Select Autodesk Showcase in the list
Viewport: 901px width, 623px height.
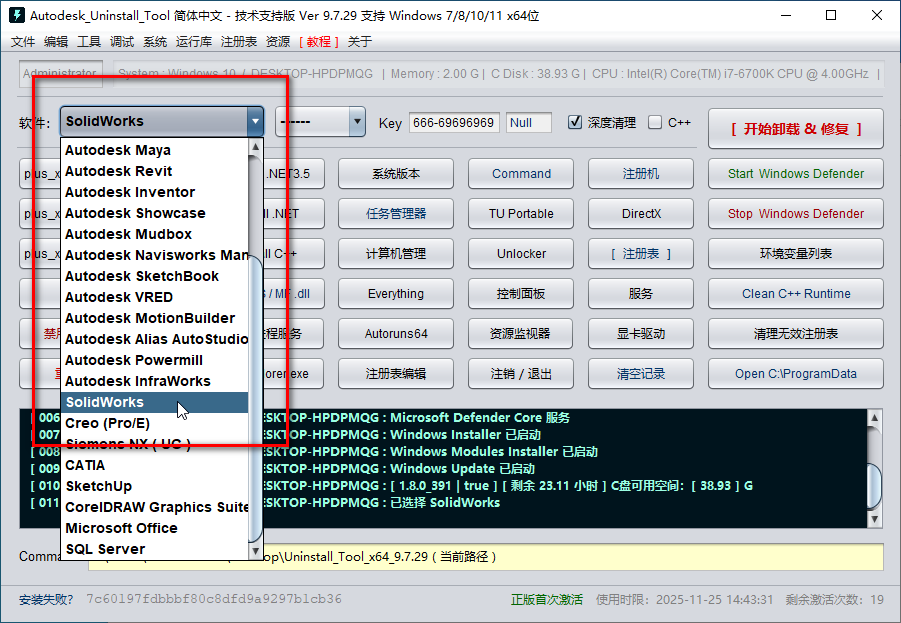pos(155,213)
